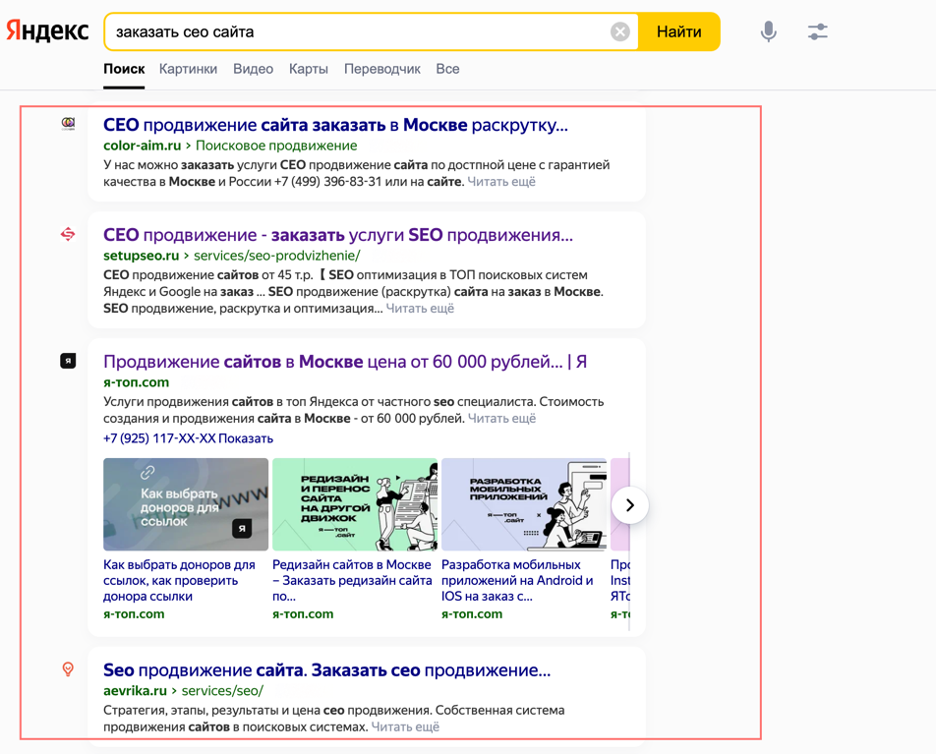Open 'Как выбрать доноров для ссылок' thumbnail
Image resolution: width=936 pixels, height=754 pixels.
186,504
